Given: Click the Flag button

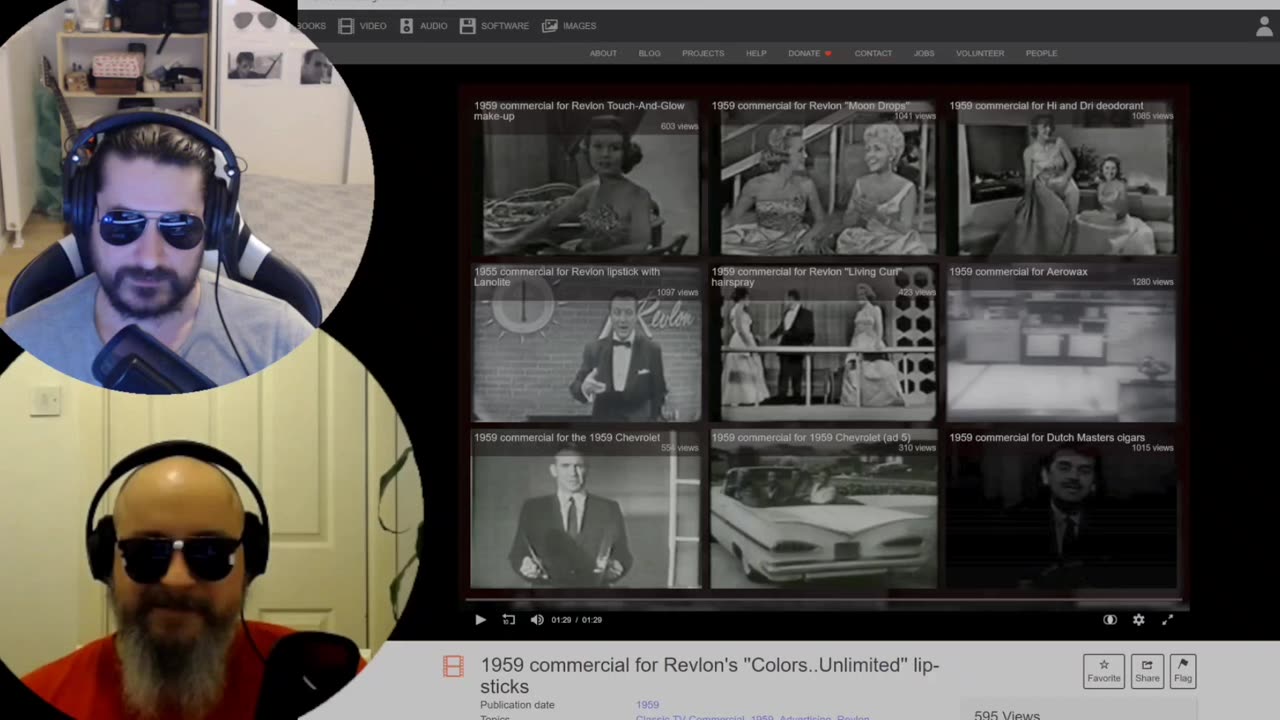Looking at the screenshot, I should click(1183, 671).
